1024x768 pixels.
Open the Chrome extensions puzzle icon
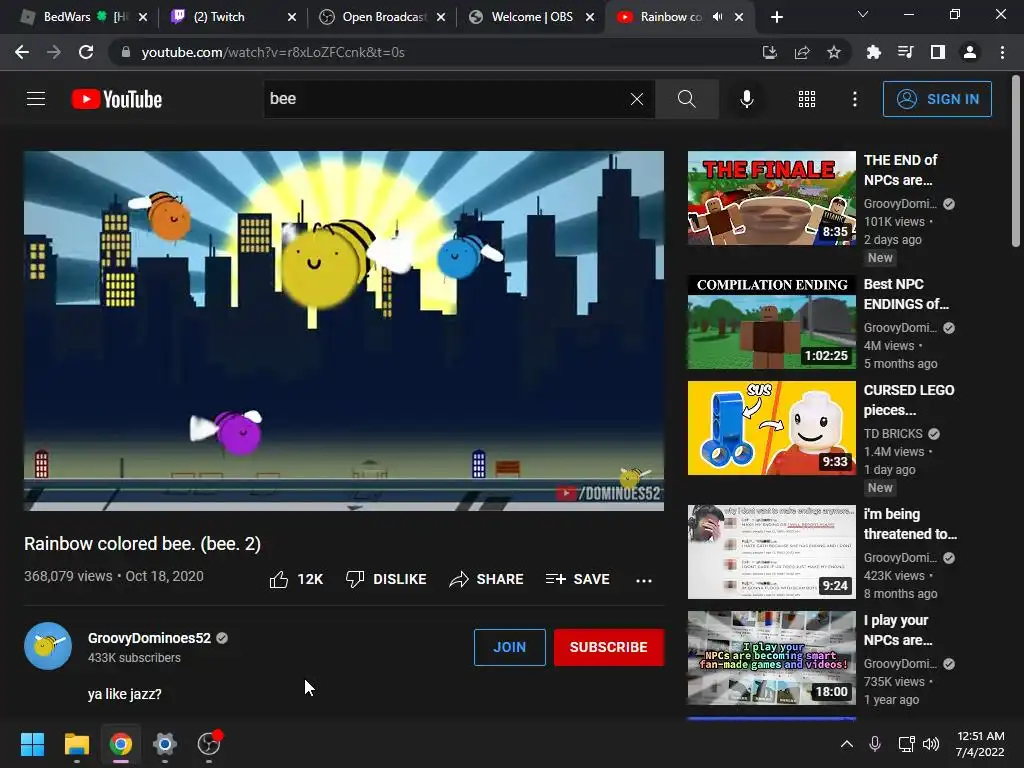point(873,52)
